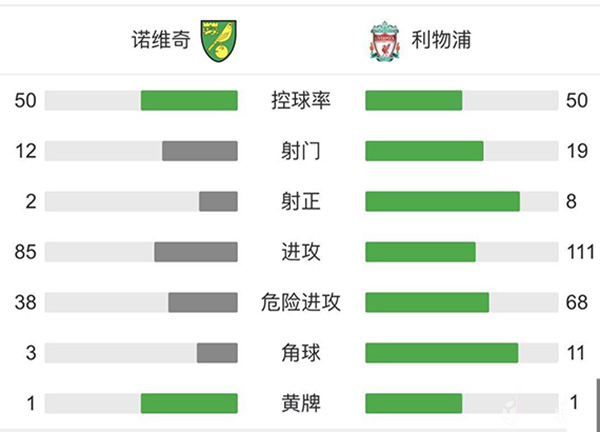
Task: Select the 进攻 stat label
Action: (301, 252)
